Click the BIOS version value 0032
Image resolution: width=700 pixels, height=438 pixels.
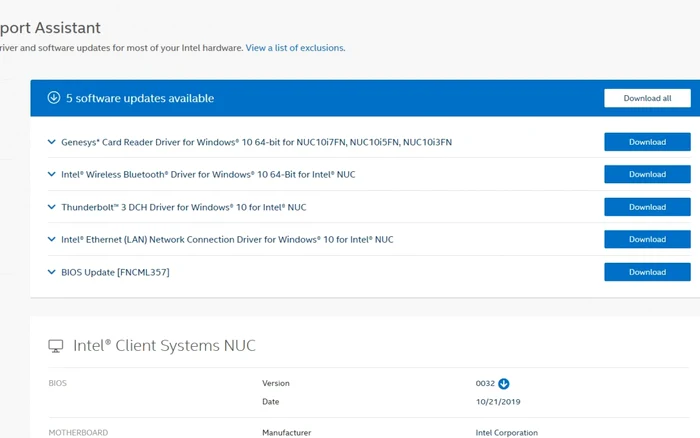(485, 383)
